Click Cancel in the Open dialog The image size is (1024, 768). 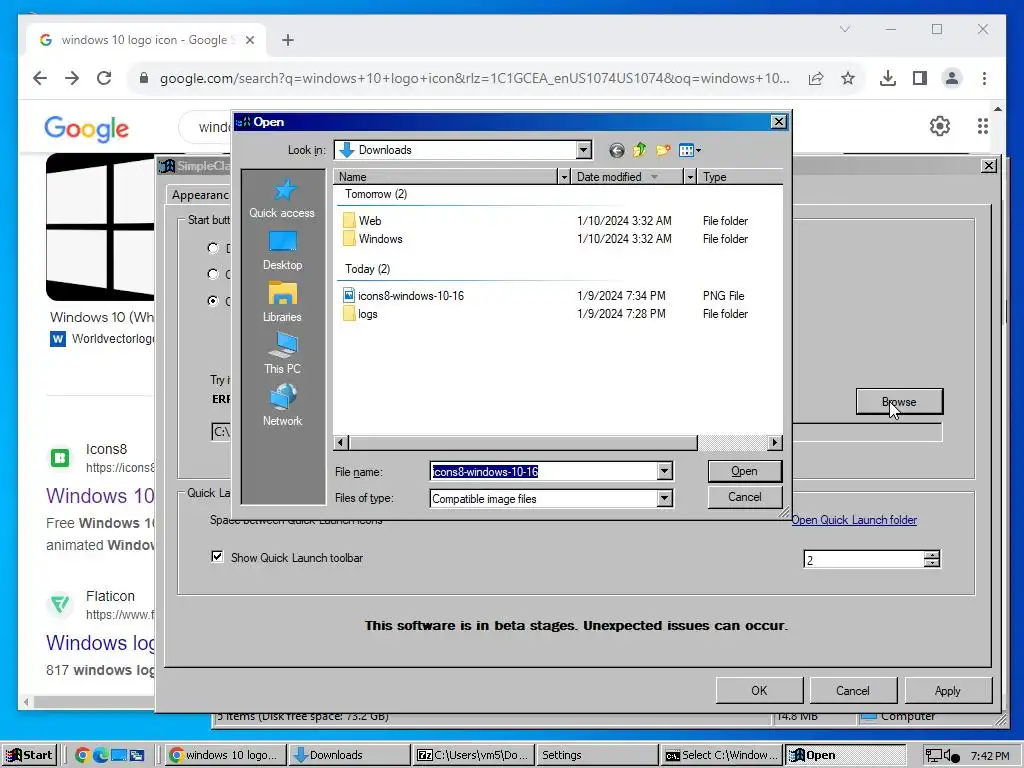[x=744, y=497]
